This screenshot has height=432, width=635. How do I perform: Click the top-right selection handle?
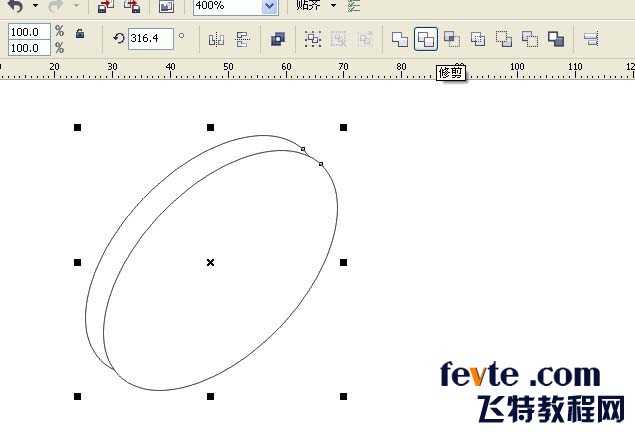pos(343,128)
